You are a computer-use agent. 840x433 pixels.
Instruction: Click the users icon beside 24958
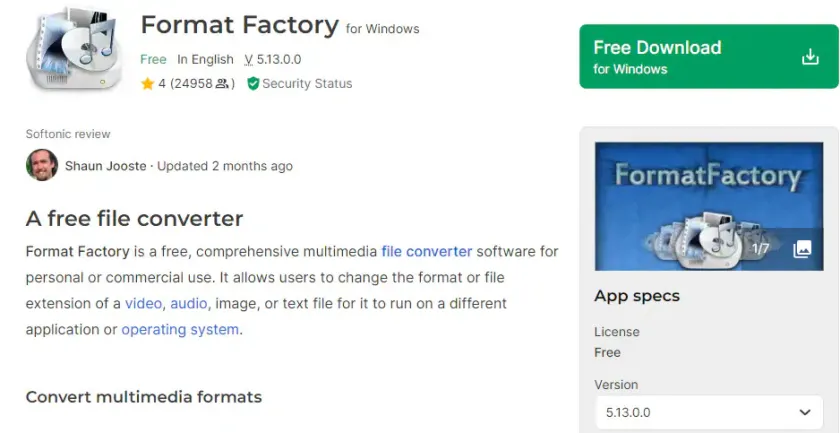tap(224, 84)
